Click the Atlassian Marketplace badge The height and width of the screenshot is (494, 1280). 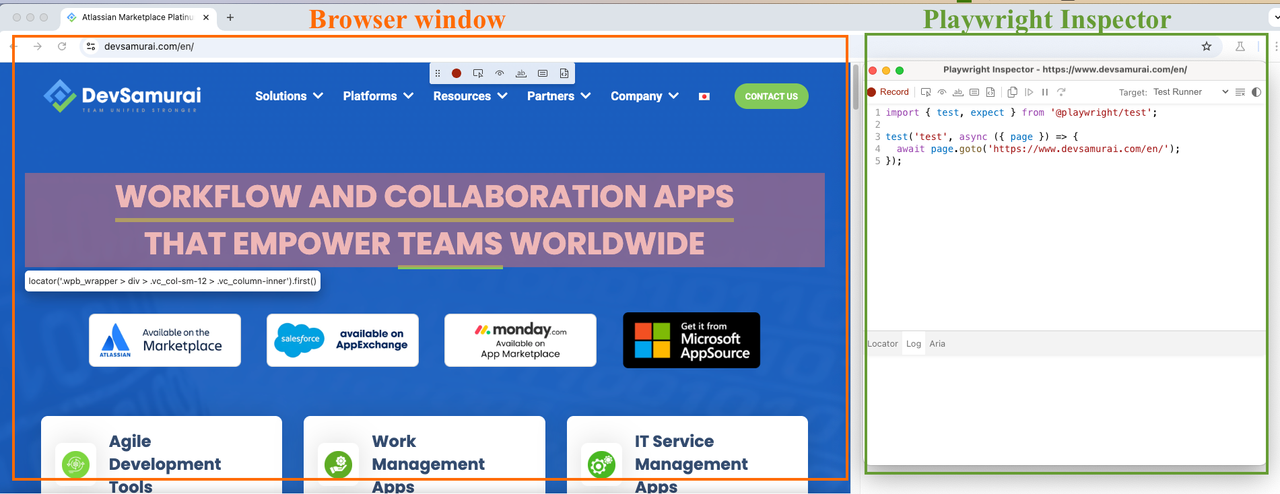click(x=165, y=340)
